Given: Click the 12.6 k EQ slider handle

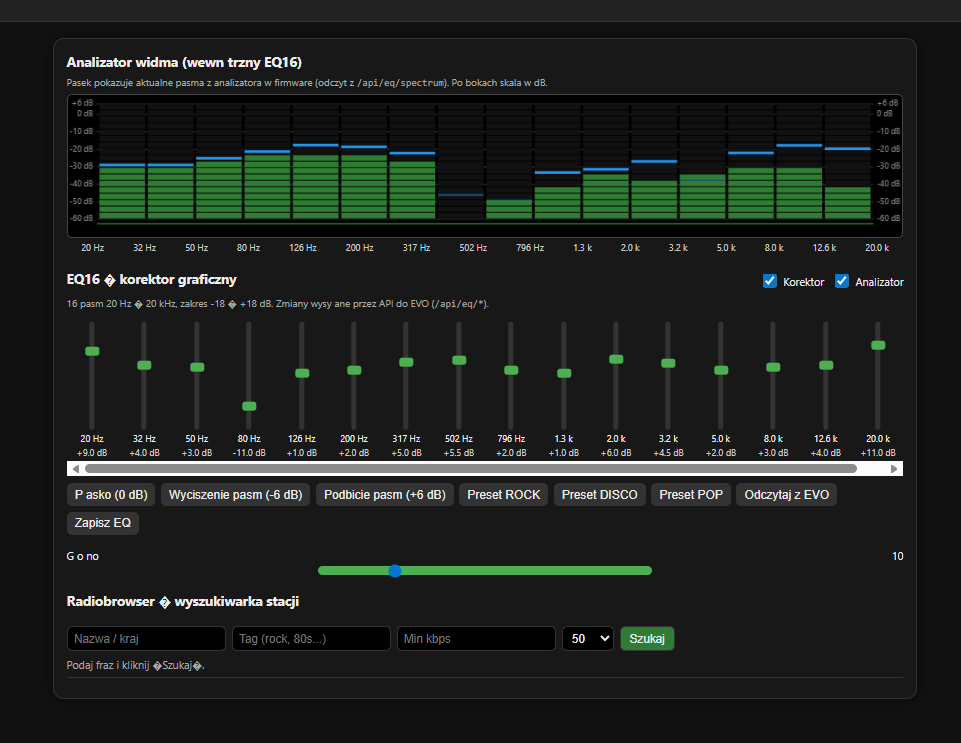Looking at the screenshot, I should [826, 365].
